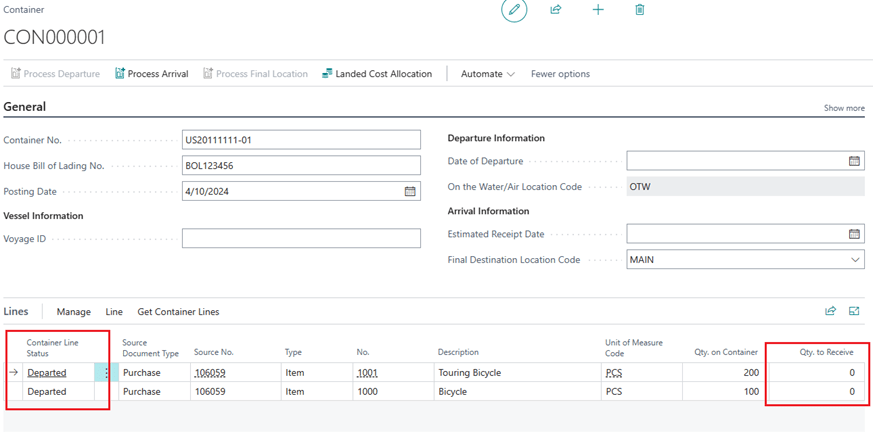This screenshot has width=873, height=436.
Task: Click the Voyage ID input field
Action: click(x=301, y=238)
